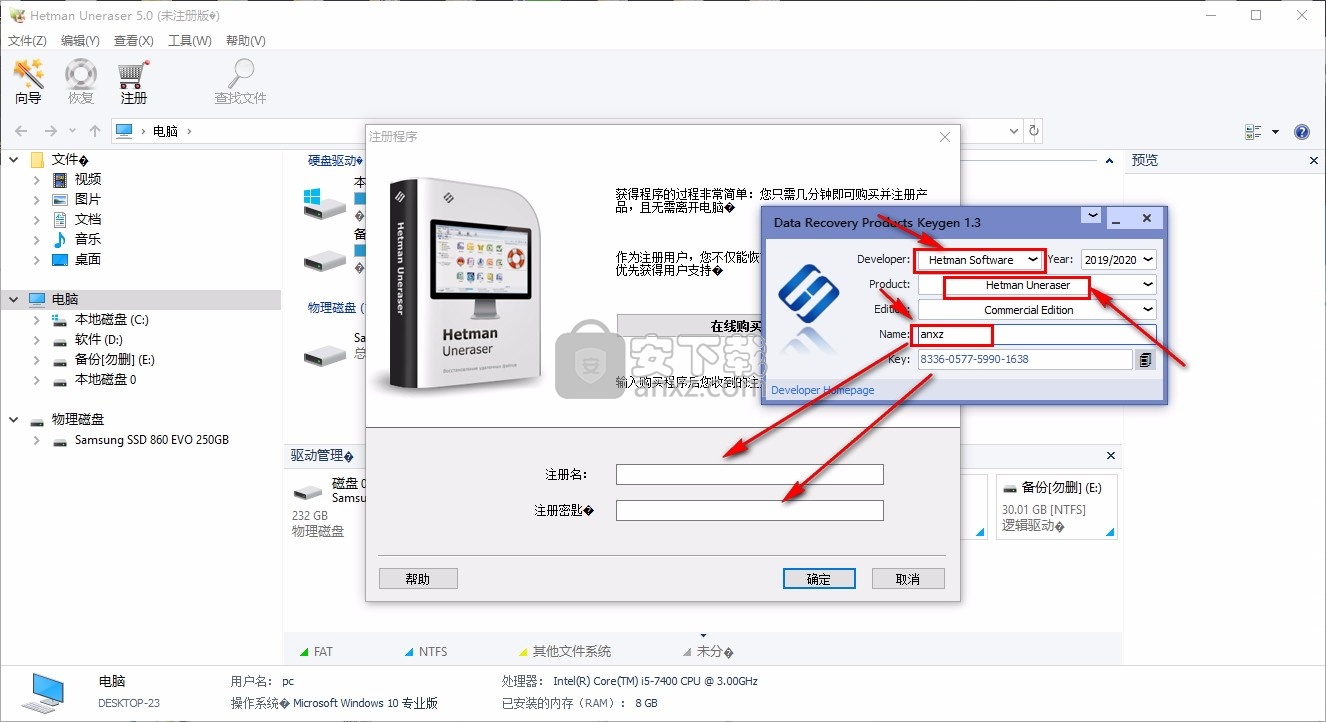Expand the 软件 (D:) node
The height and width of the screenshot is (722, 1326).
point(37,340)
